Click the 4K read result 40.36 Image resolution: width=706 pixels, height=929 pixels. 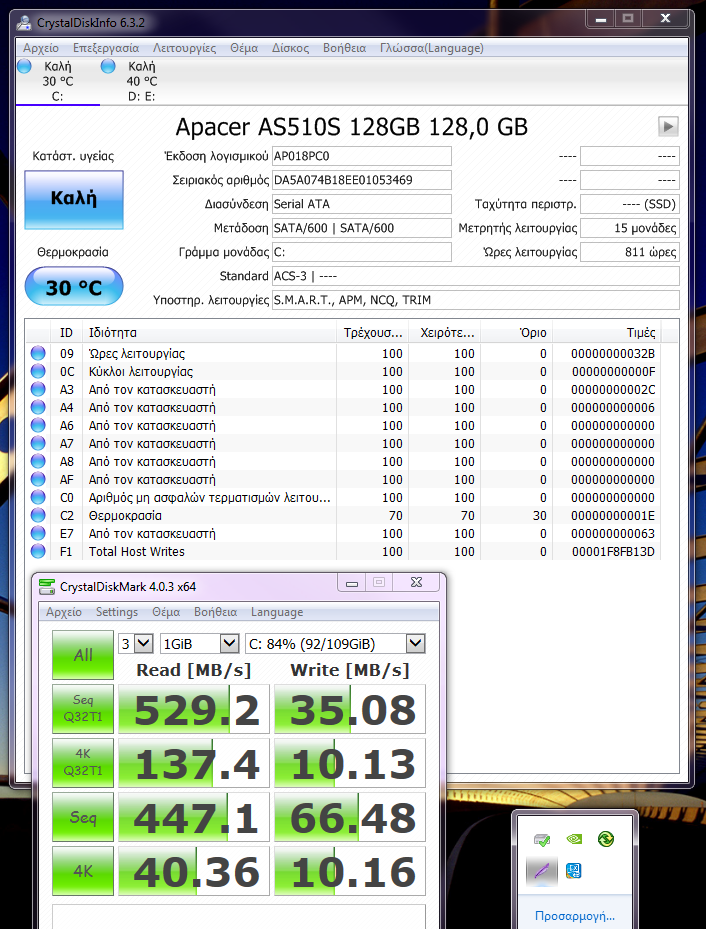pos(194,871)
